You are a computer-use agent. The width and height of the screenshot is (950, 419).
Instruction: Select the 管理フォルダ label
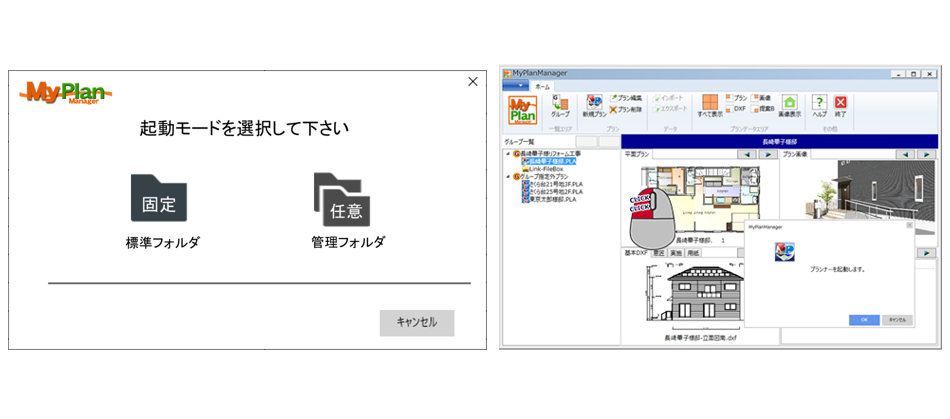click(x=348, y=243)
